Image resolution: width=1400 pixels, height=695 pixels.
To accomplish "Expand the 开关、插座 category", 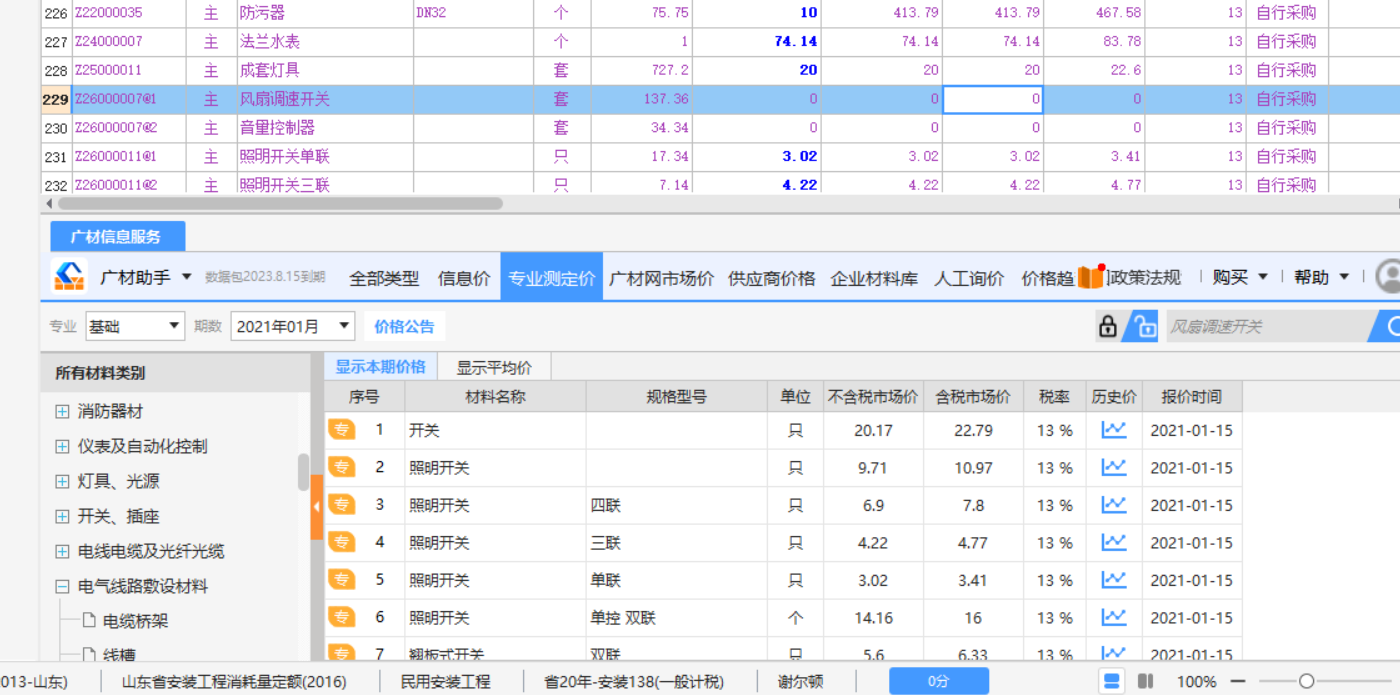I will point(62,516).
